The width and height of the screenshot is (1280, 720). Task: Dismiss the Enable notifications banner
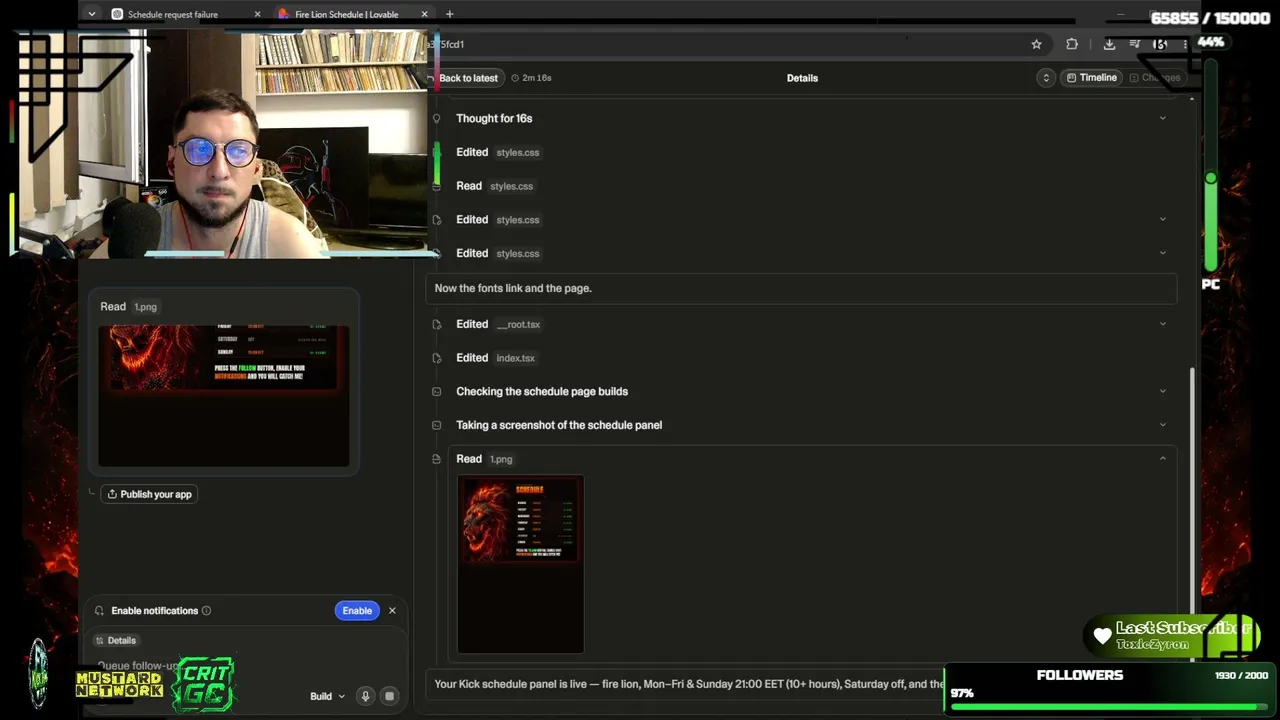(392, 611)
